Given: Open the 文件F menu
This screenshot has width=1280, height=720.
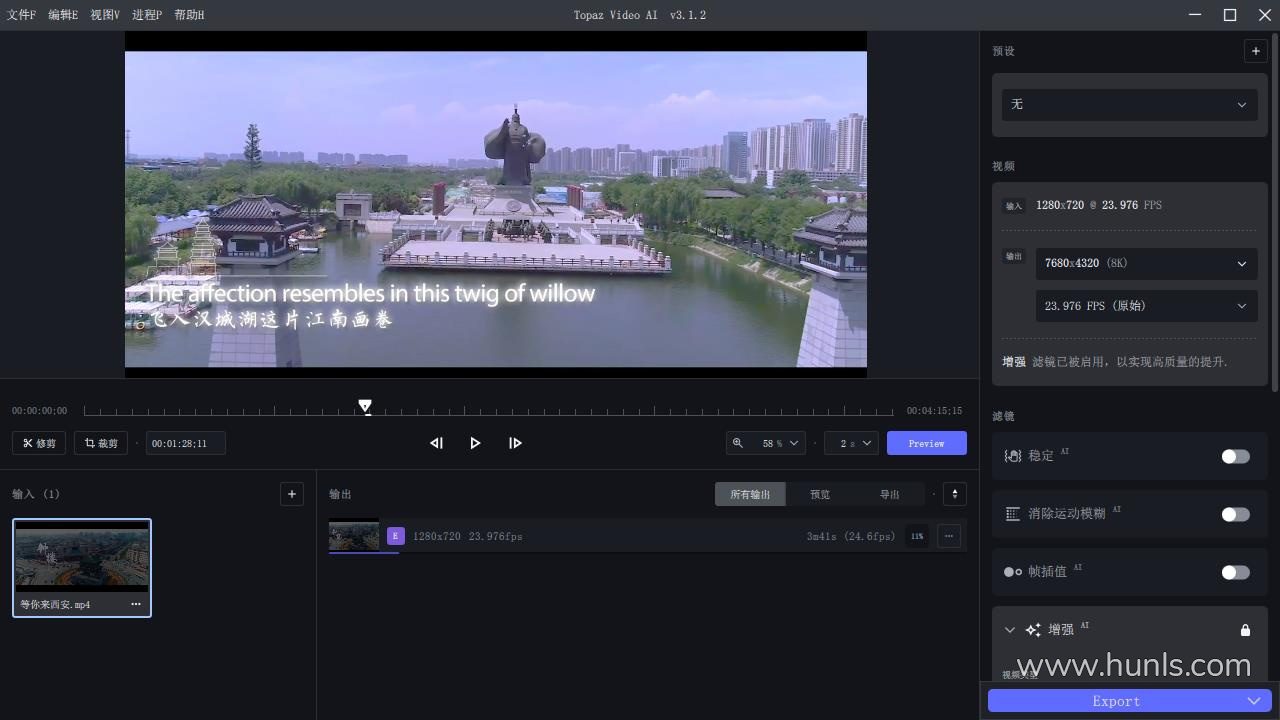Looking at the screenshot, I should coord(21,15).
